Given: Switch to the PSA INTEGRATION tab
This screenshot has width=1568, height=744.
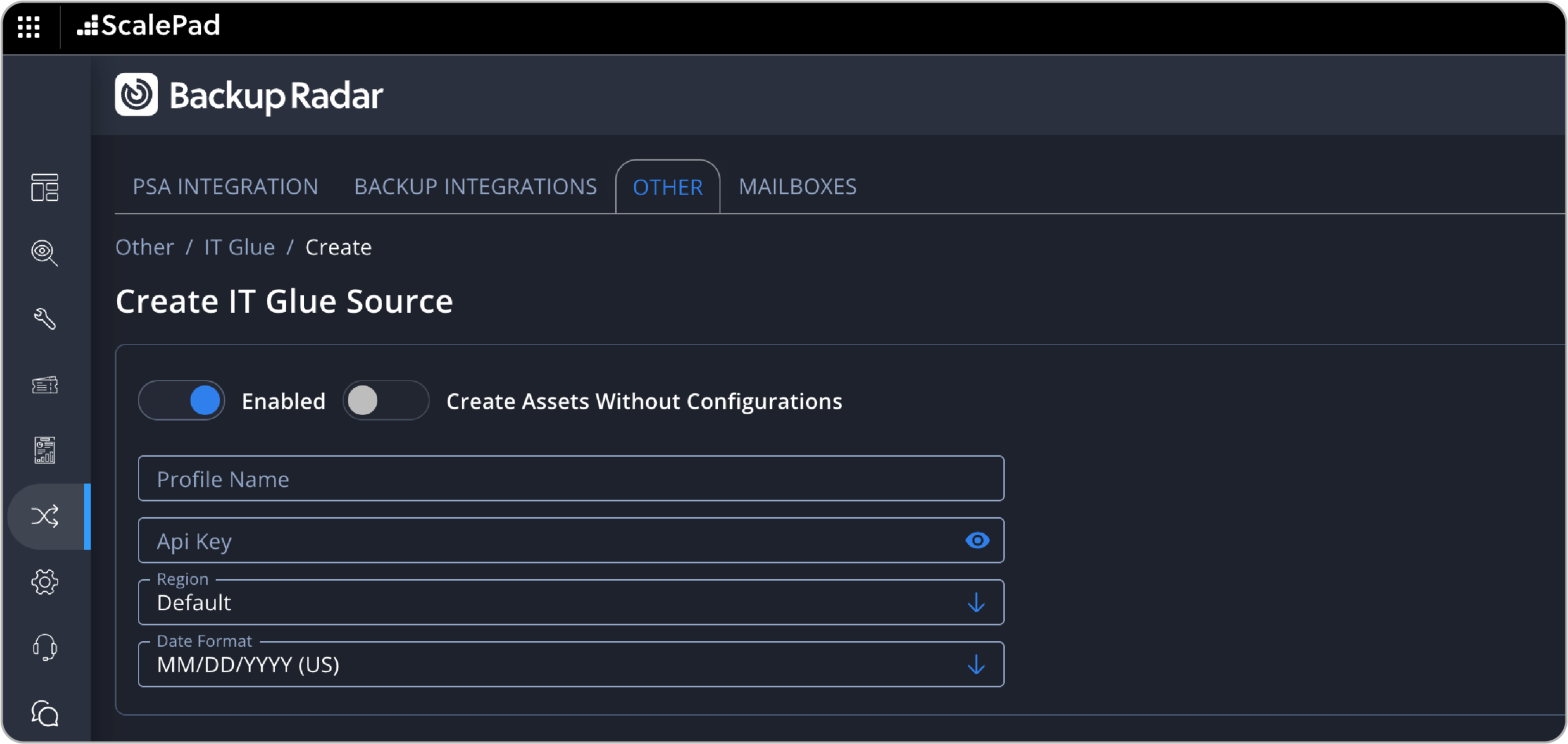Looking at the screenshot, I should tap(225, 187).
